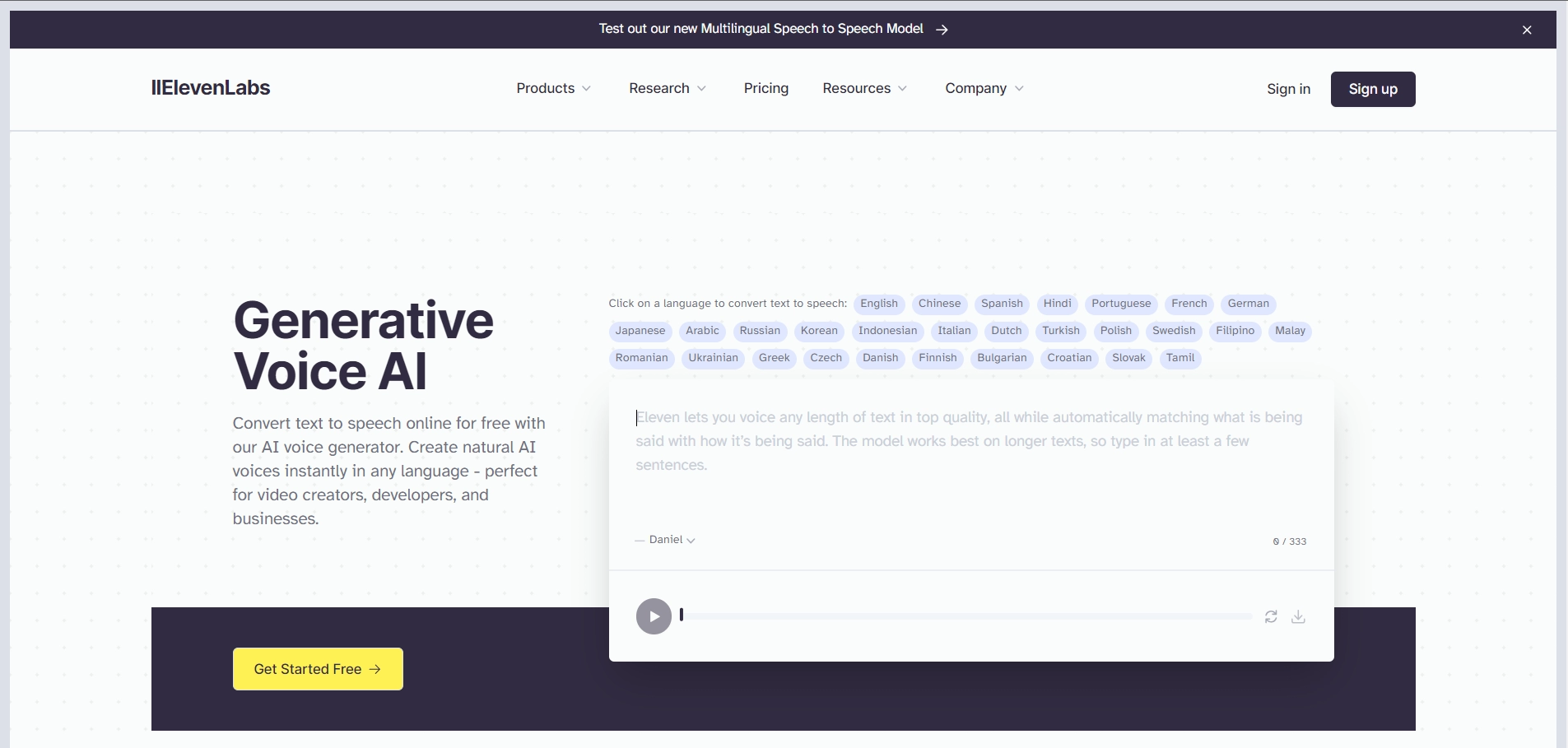Viewport: 1568px width, 748px height.
Task: Expand the Products dropdown menu
Action: pos(553,88)
